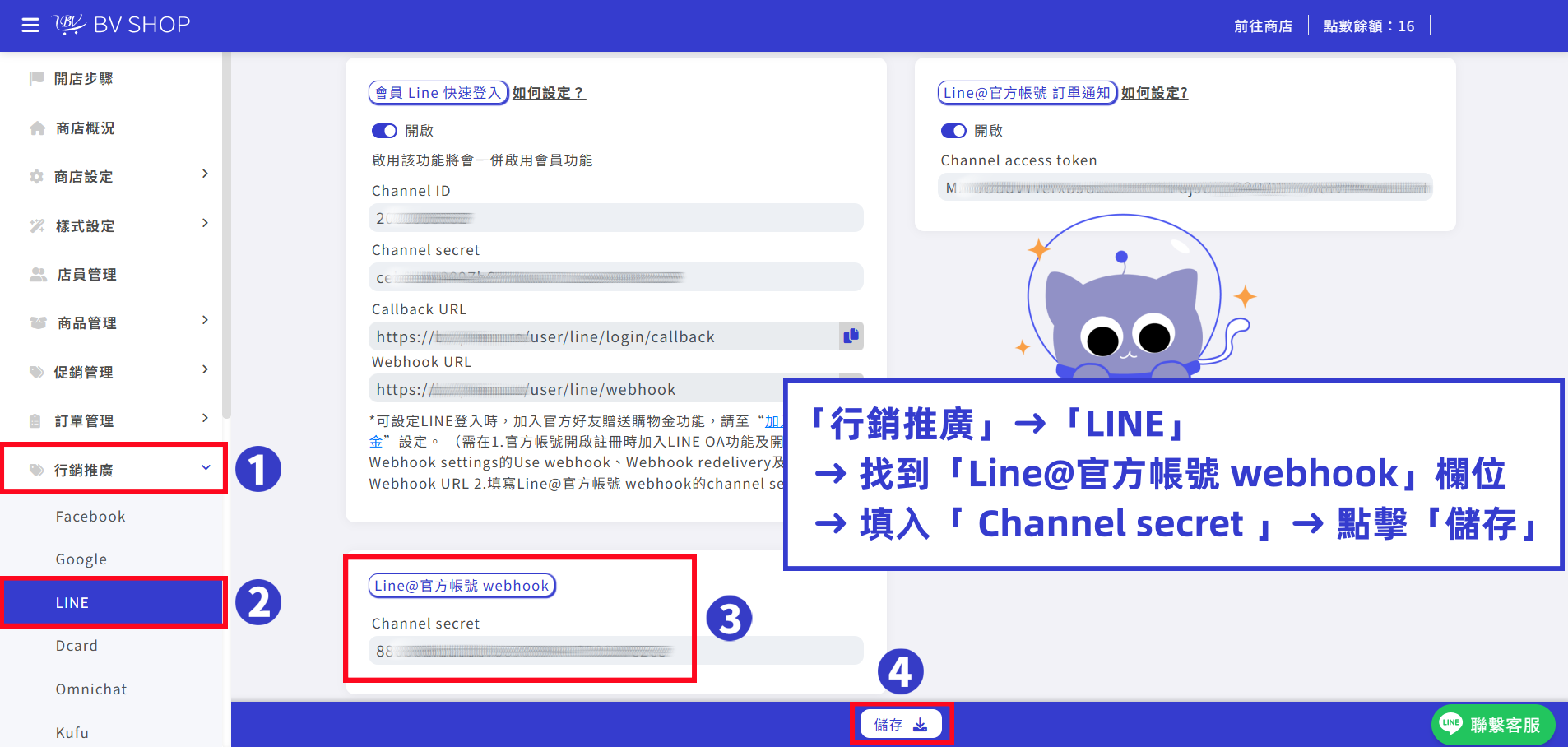
Task: Click the 儲存 save button
Action: (x=901, y=724)
